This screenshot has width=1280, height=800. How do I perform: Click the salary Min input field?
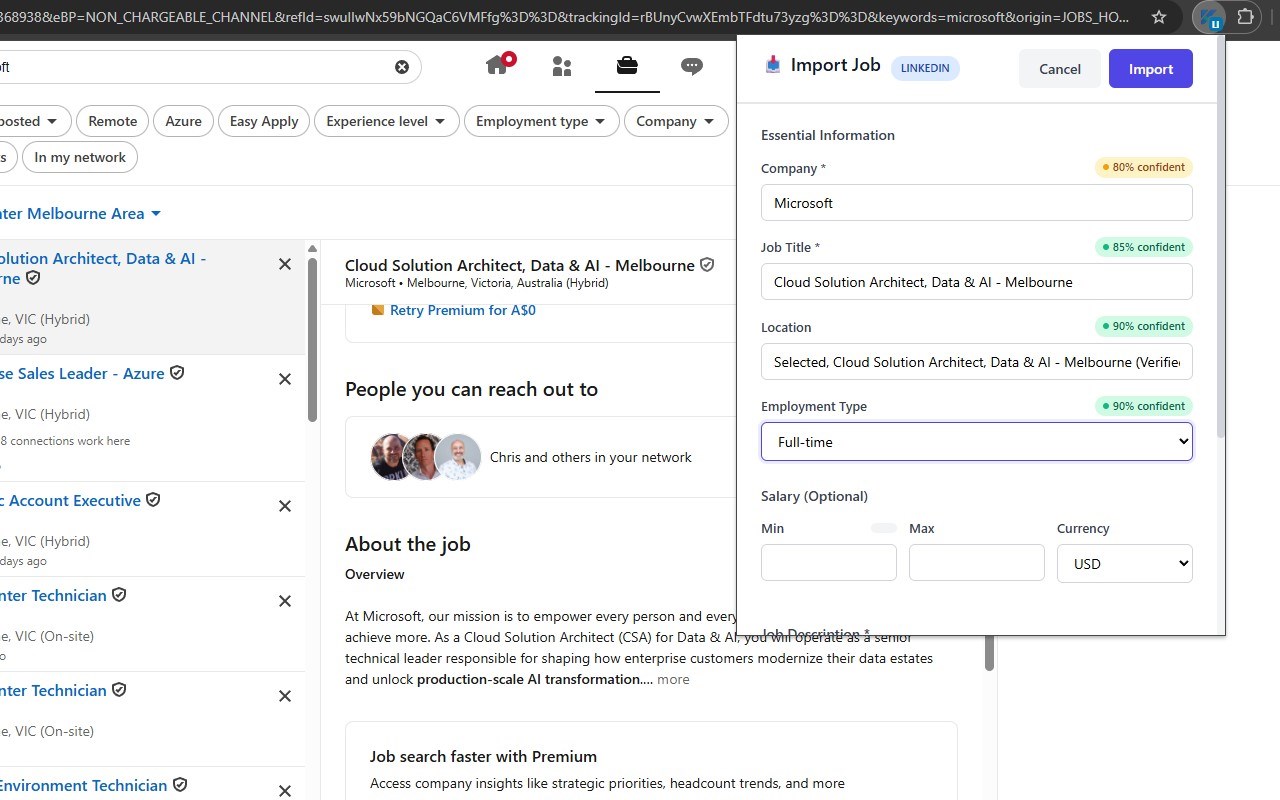(x=829, y=563)
